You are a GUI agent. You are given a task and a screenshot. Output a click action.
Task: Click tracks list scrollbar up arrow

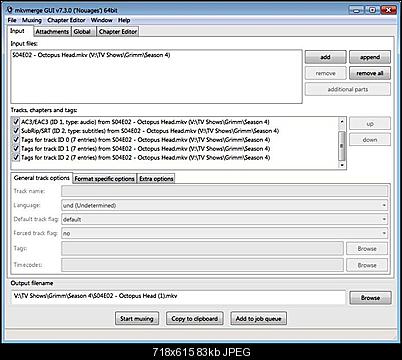point(342,121)
